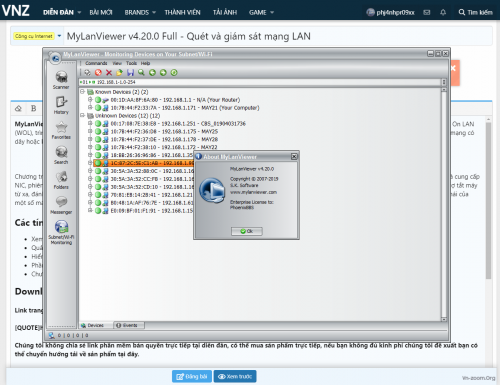
Task: Click the thread title input field
Action: [x=278, y=36]
